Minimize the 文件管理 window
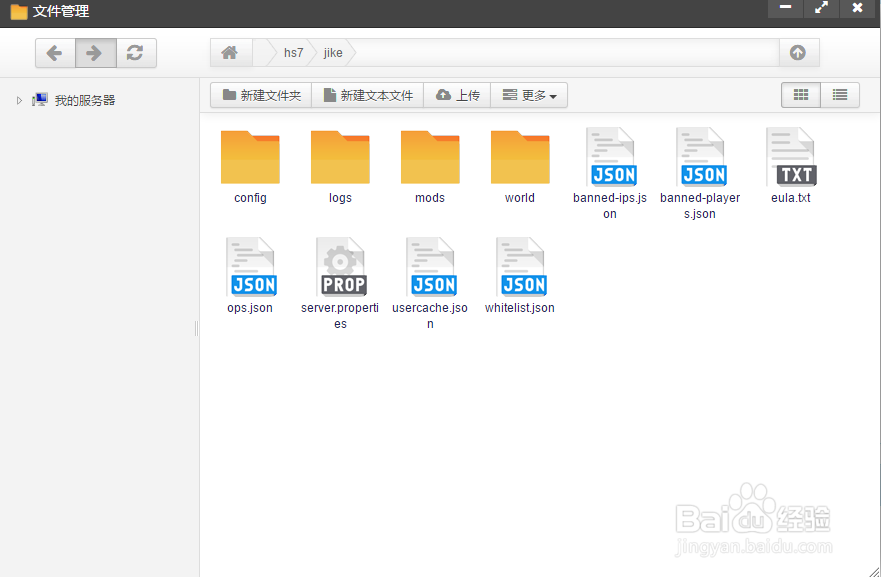Image resolution: width=881 pixels, height=577 pixels. click(785, 8)
